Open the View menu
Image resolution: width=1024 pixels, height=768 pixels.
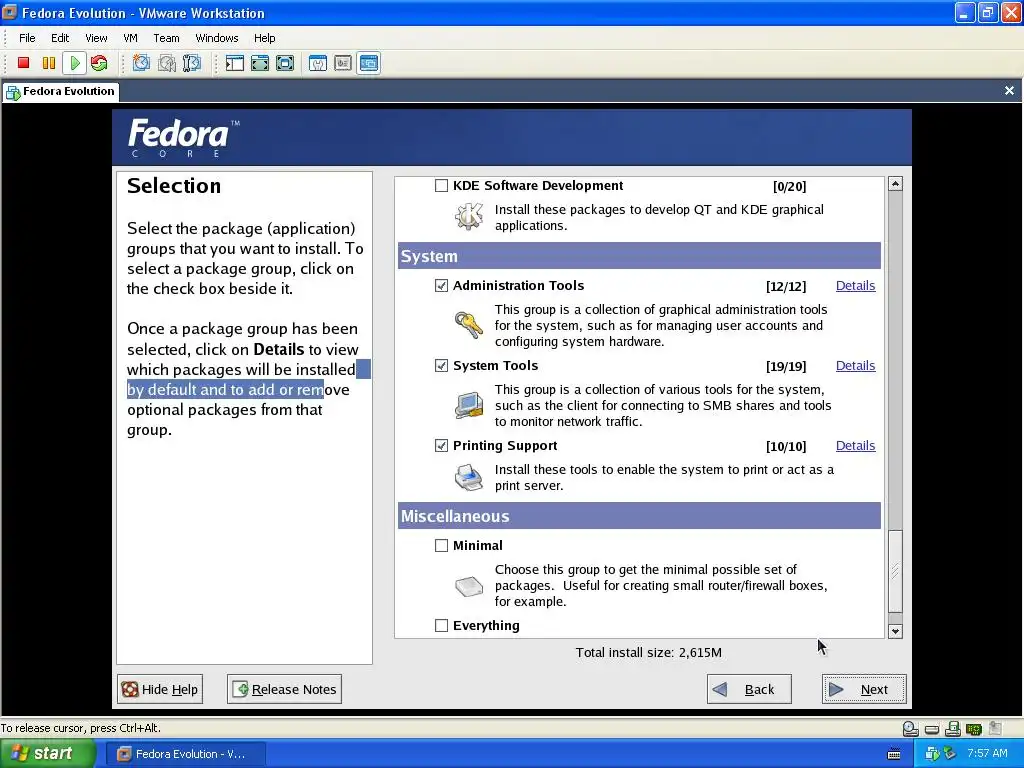(x=96, y=38)
